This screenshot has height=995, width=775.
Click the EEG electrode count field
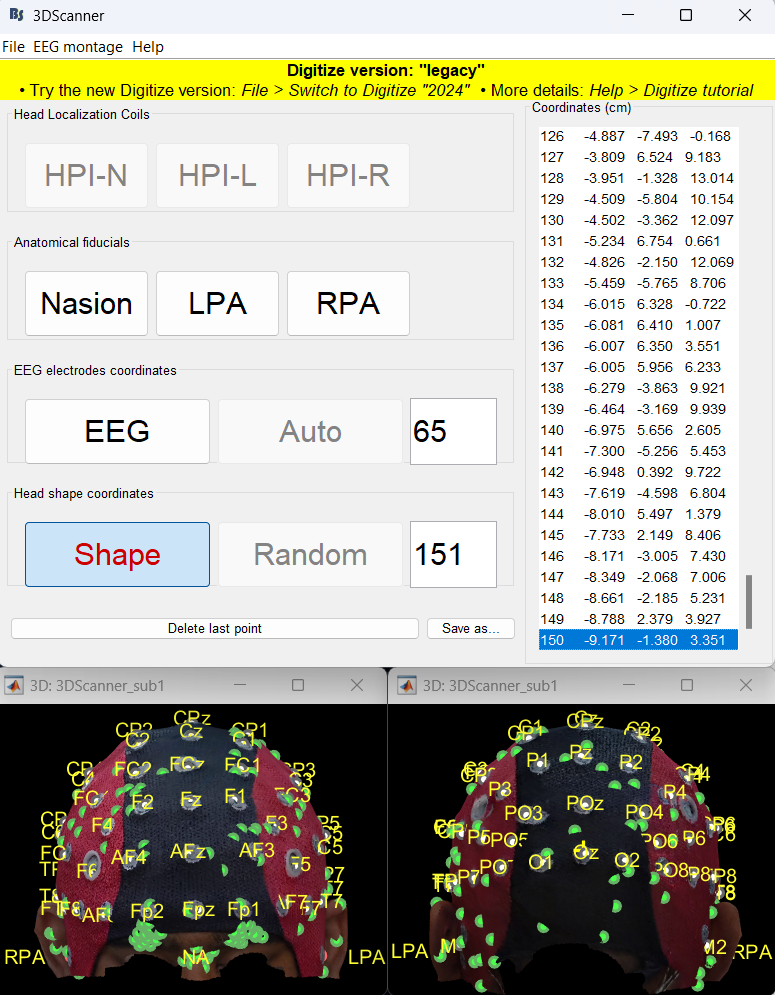click(x=453, y=432)
